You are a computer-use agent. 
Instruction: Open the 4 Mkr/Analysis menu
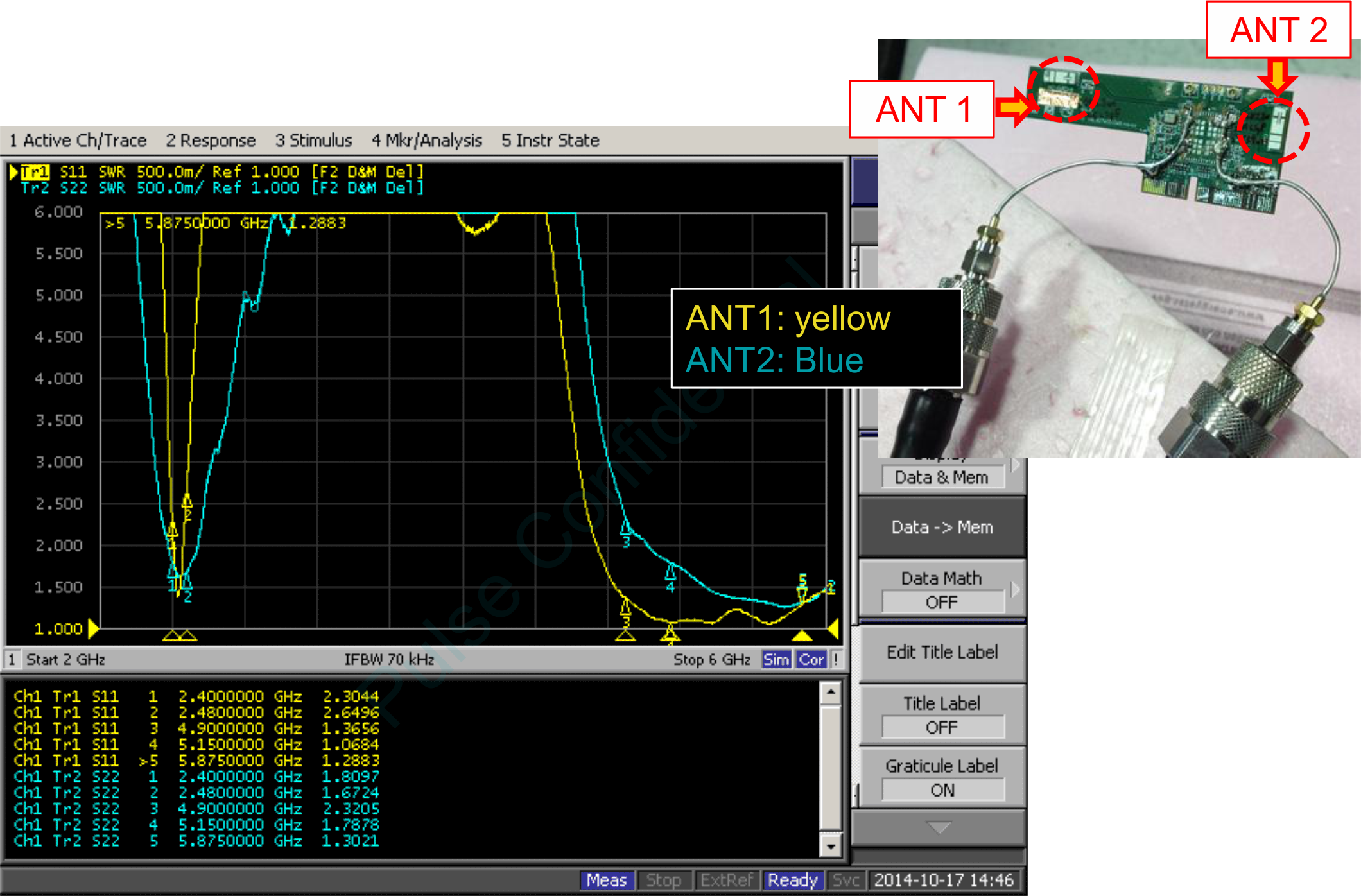[427, 141]
